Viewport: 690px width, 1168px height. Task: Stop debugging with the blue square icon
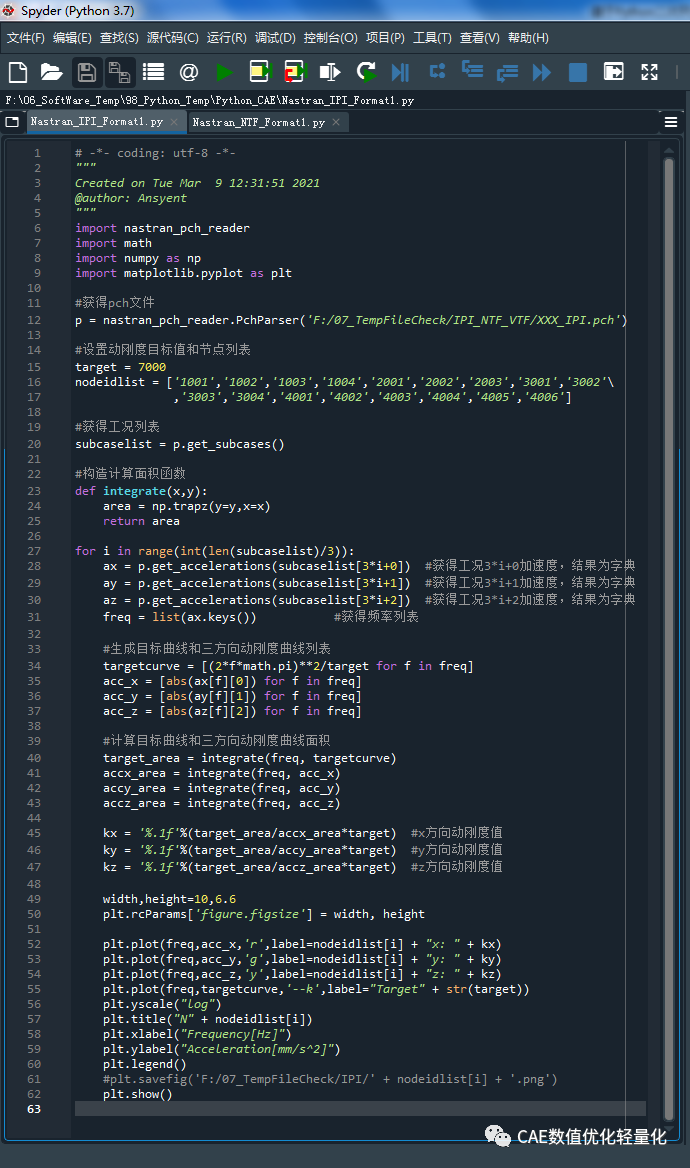click(577, 72)
